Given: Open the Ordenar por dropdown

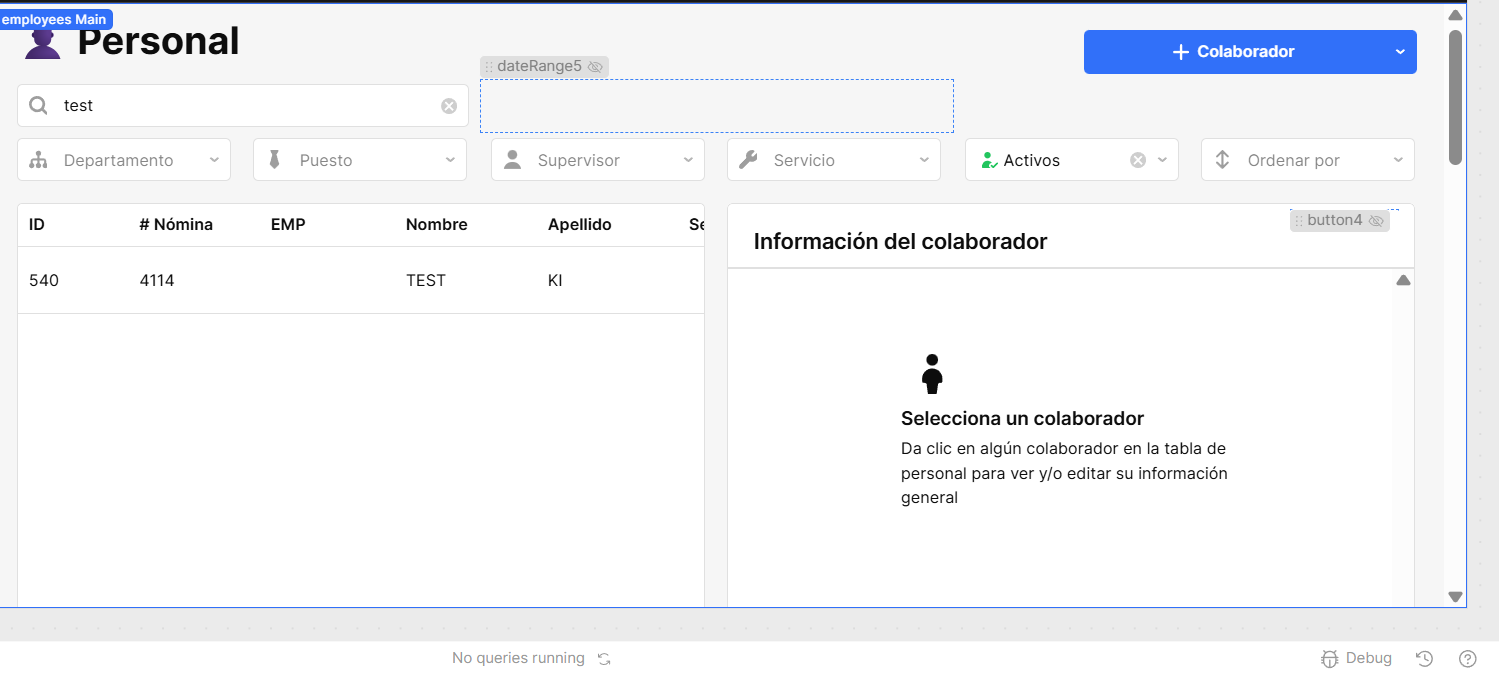Looking at the screenshot, I should click(x=1398, y=159).
